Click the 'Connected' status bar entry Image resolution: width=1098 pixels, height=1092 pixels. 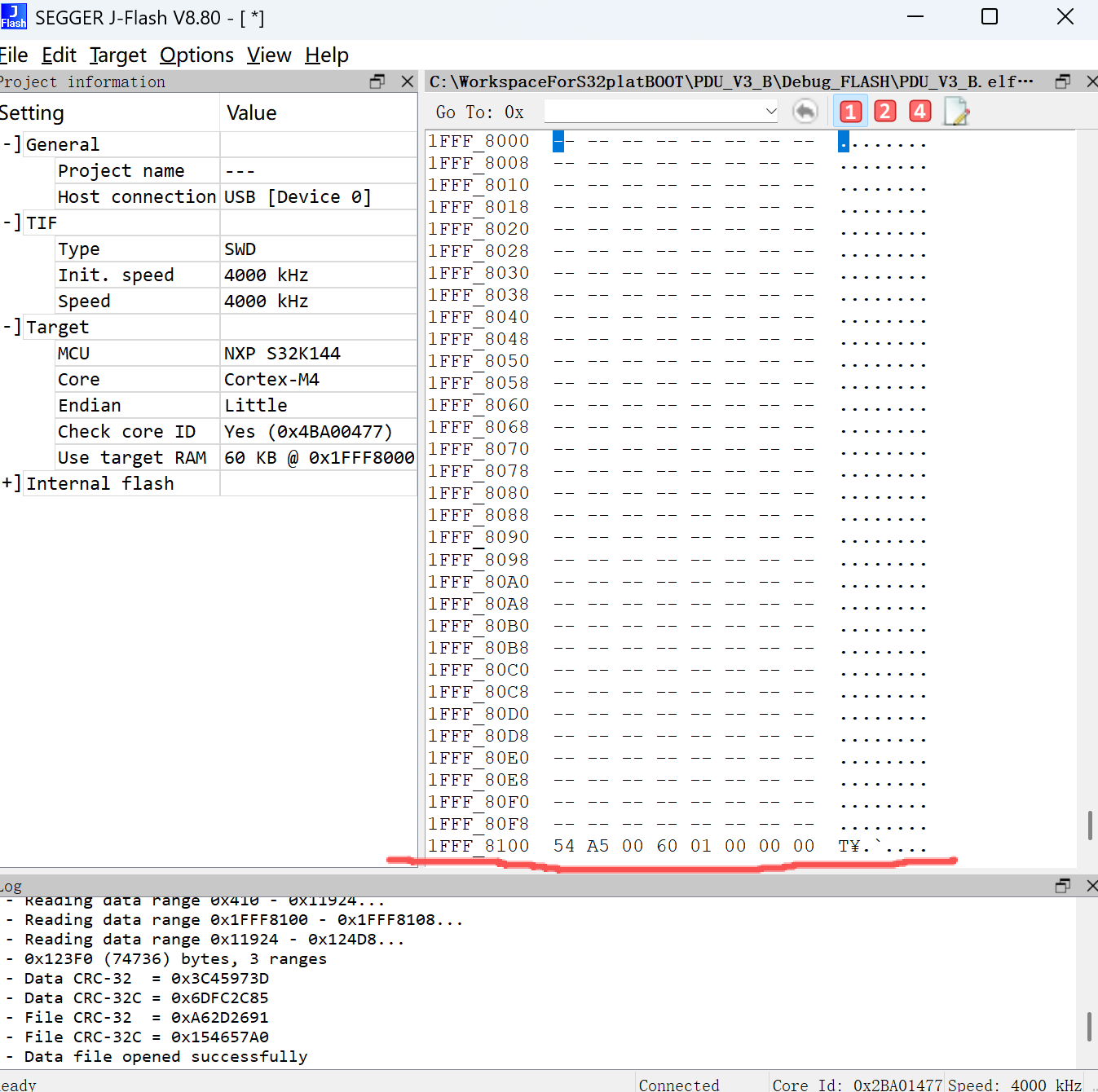coord(679,1085)
